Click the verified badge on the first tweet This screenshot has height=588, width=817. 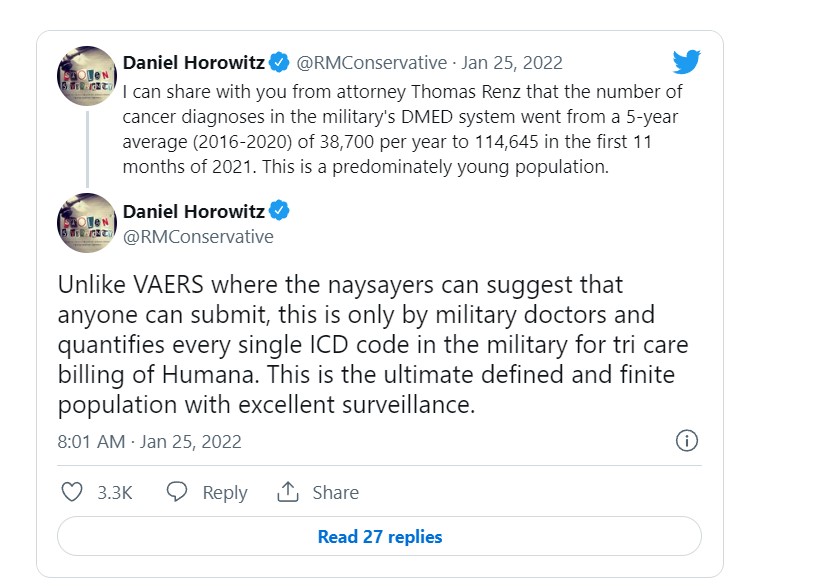point(280,63)
